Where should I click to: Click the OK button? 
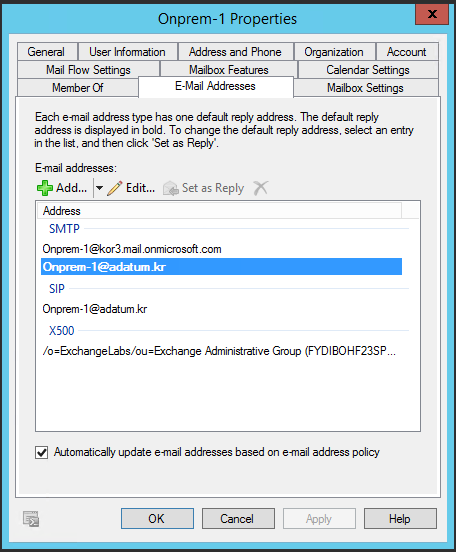pyautogui.click(x=157, y=518)
